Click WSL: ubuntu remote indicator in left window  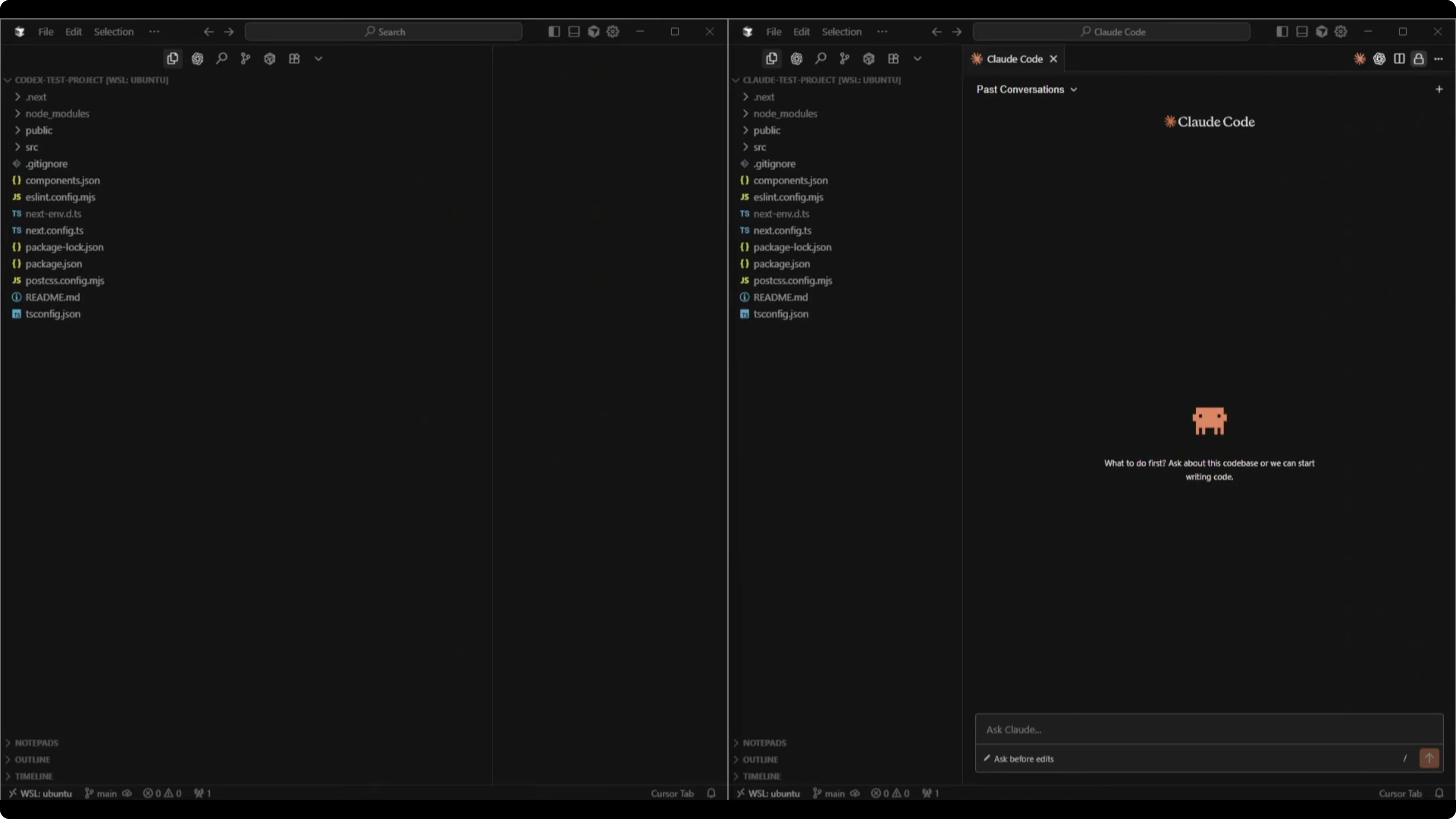[x=40, y=793]
